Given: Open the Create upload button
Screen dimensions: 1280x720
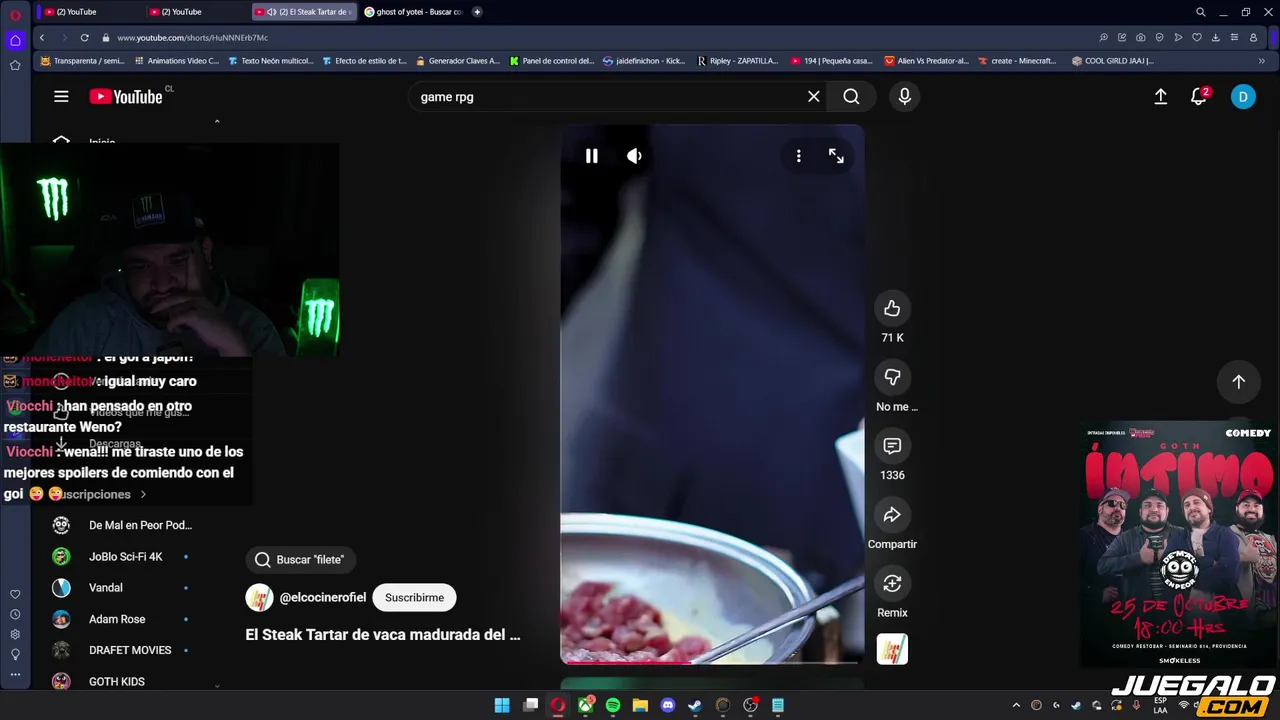Looking at the screenshot, I should (1161, 96).
